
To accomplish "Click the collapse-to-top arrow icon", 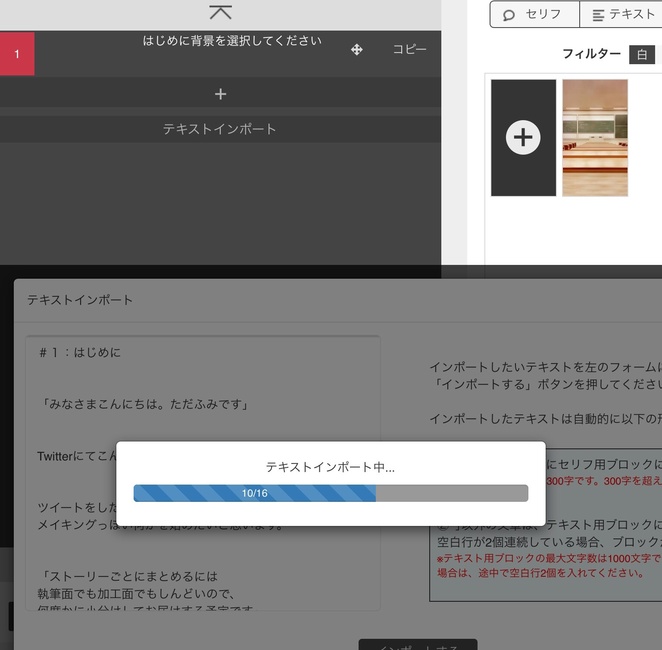I will click(220, 13).
